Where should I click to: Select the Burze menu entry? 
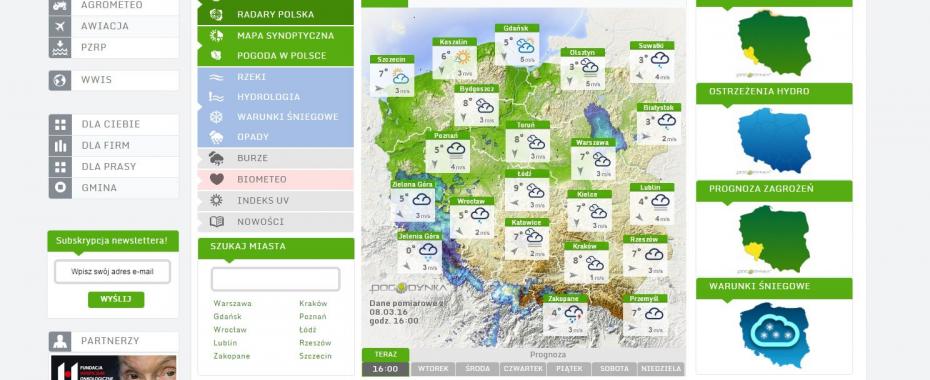(x=276, y=158)
